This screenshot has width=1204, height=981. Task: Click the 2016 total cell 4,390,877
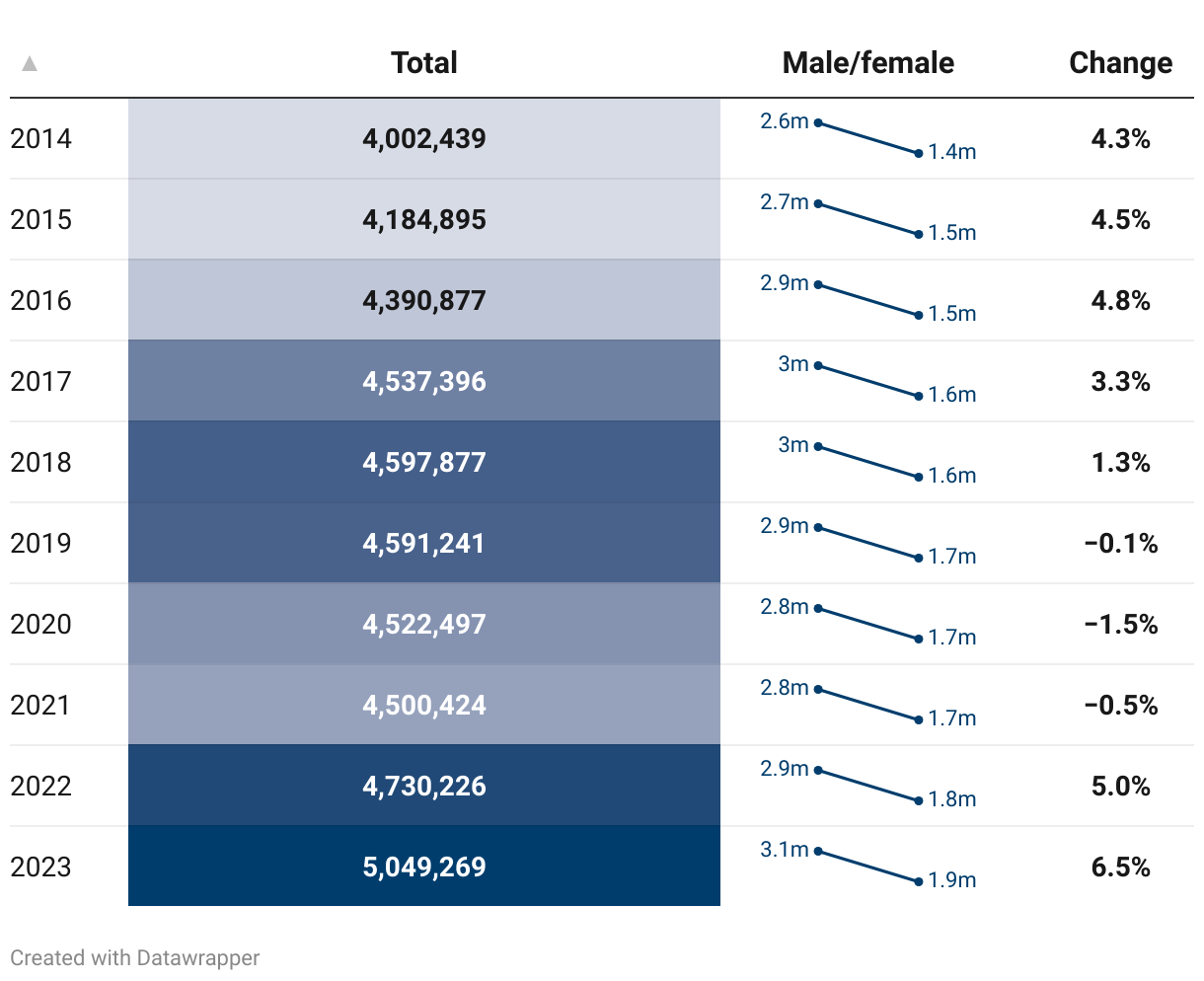click(424, 300)
